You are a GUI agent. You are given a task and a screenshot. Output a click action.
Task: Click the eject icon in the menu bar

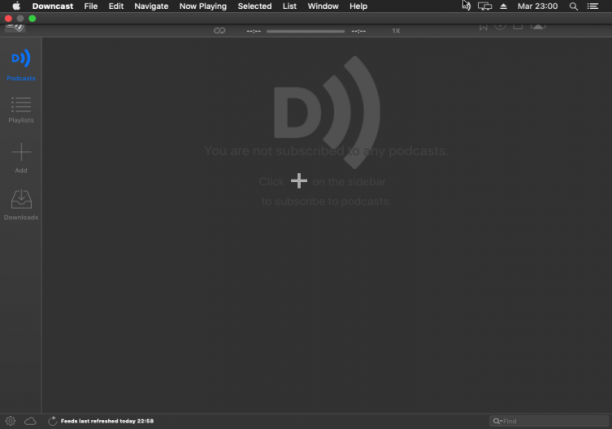pos(503,6)
